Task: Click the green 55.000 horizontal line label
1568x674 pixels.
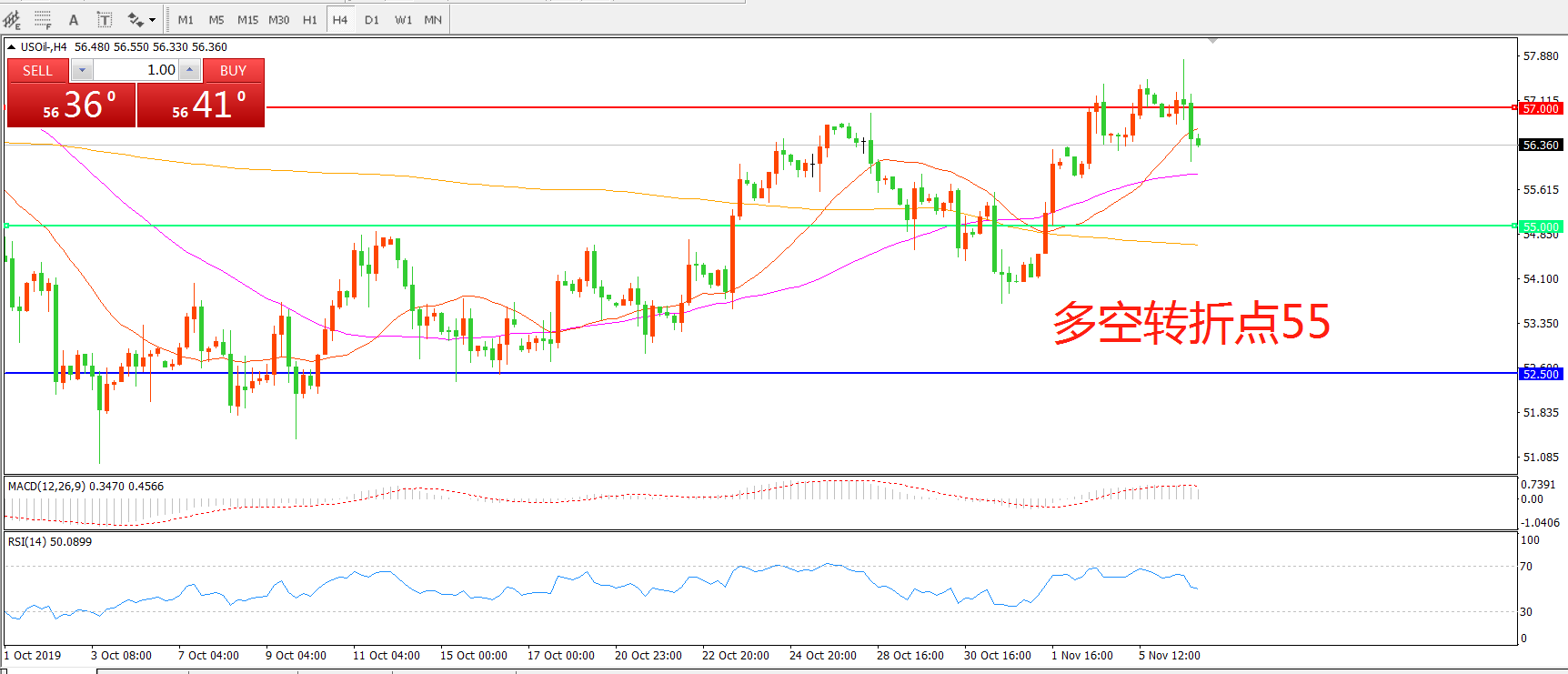Action: pos(1541,226)
